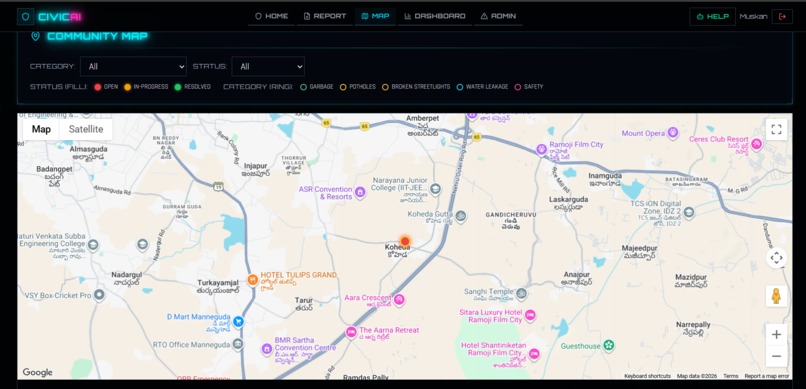Click the TCS iON Digital Zone pin

tap(689, 212)
